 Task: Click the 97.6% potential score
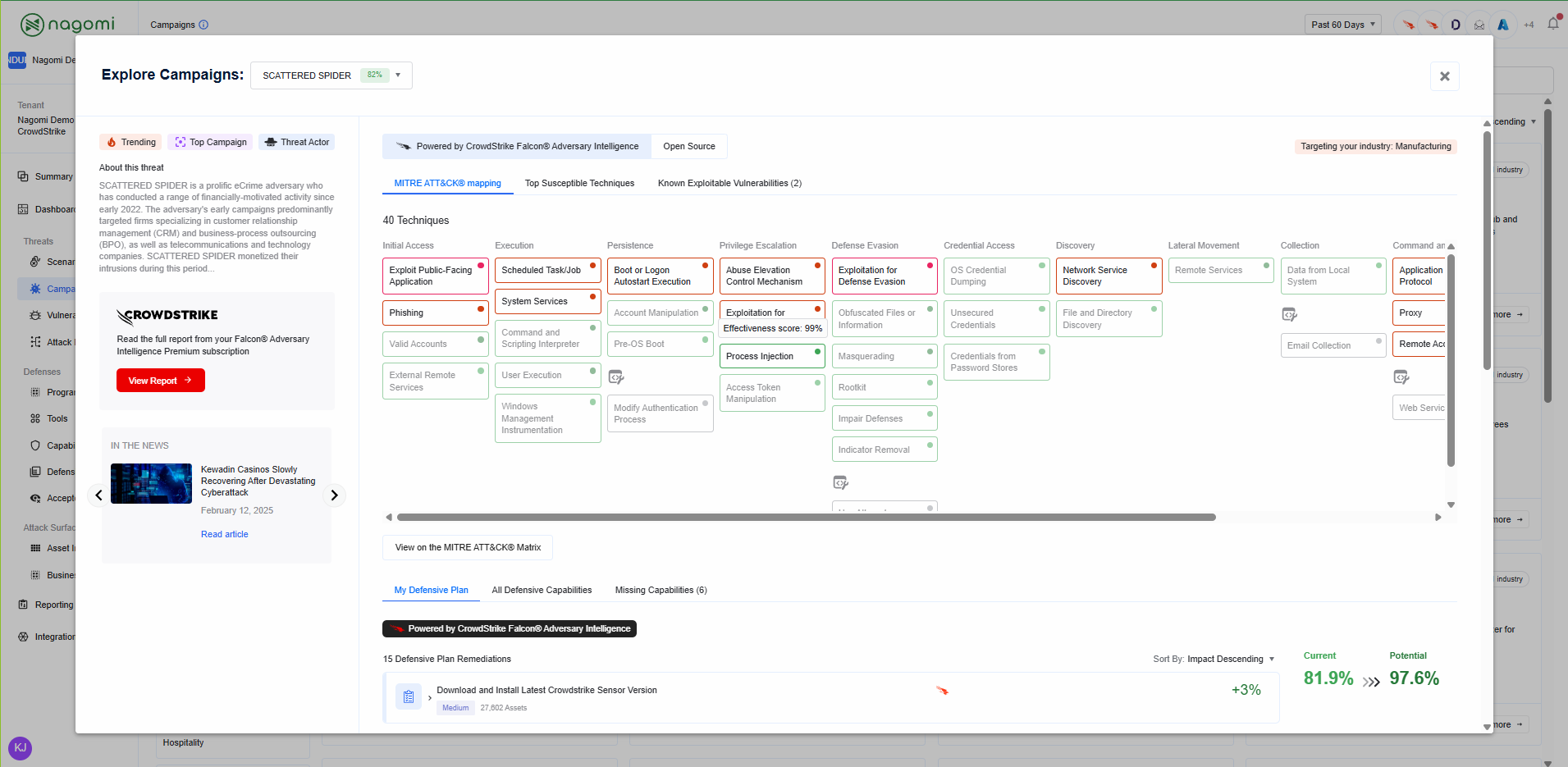(x=1414, y=678)
